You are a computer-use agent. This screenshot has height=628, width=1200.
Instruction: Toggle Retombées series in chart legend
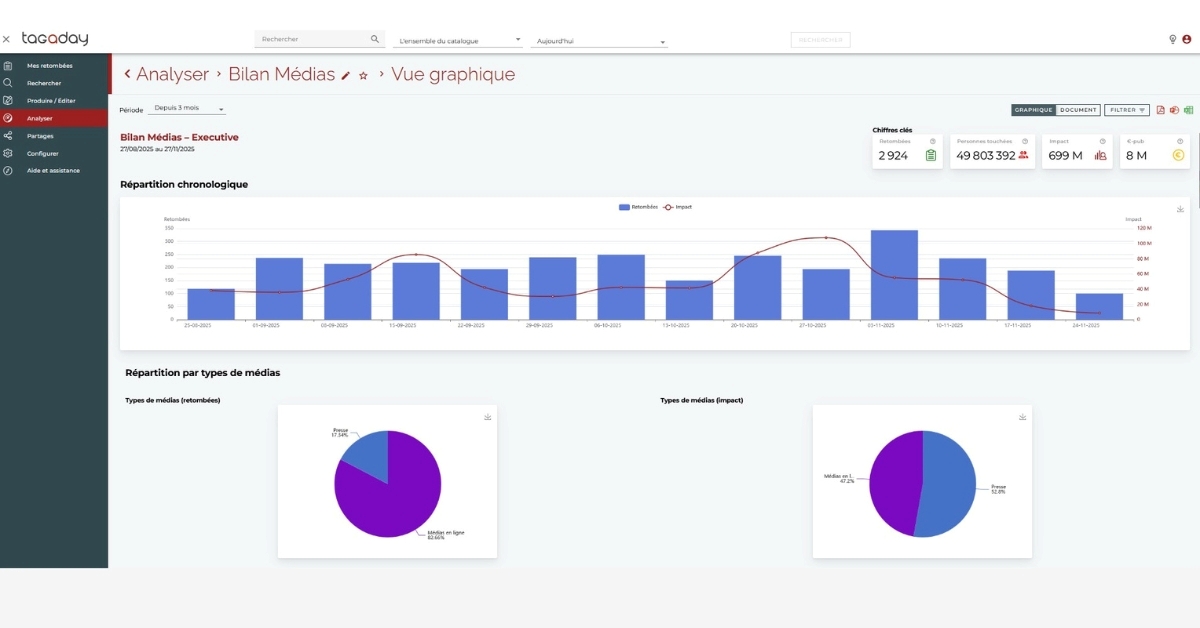tap(639, 207)
